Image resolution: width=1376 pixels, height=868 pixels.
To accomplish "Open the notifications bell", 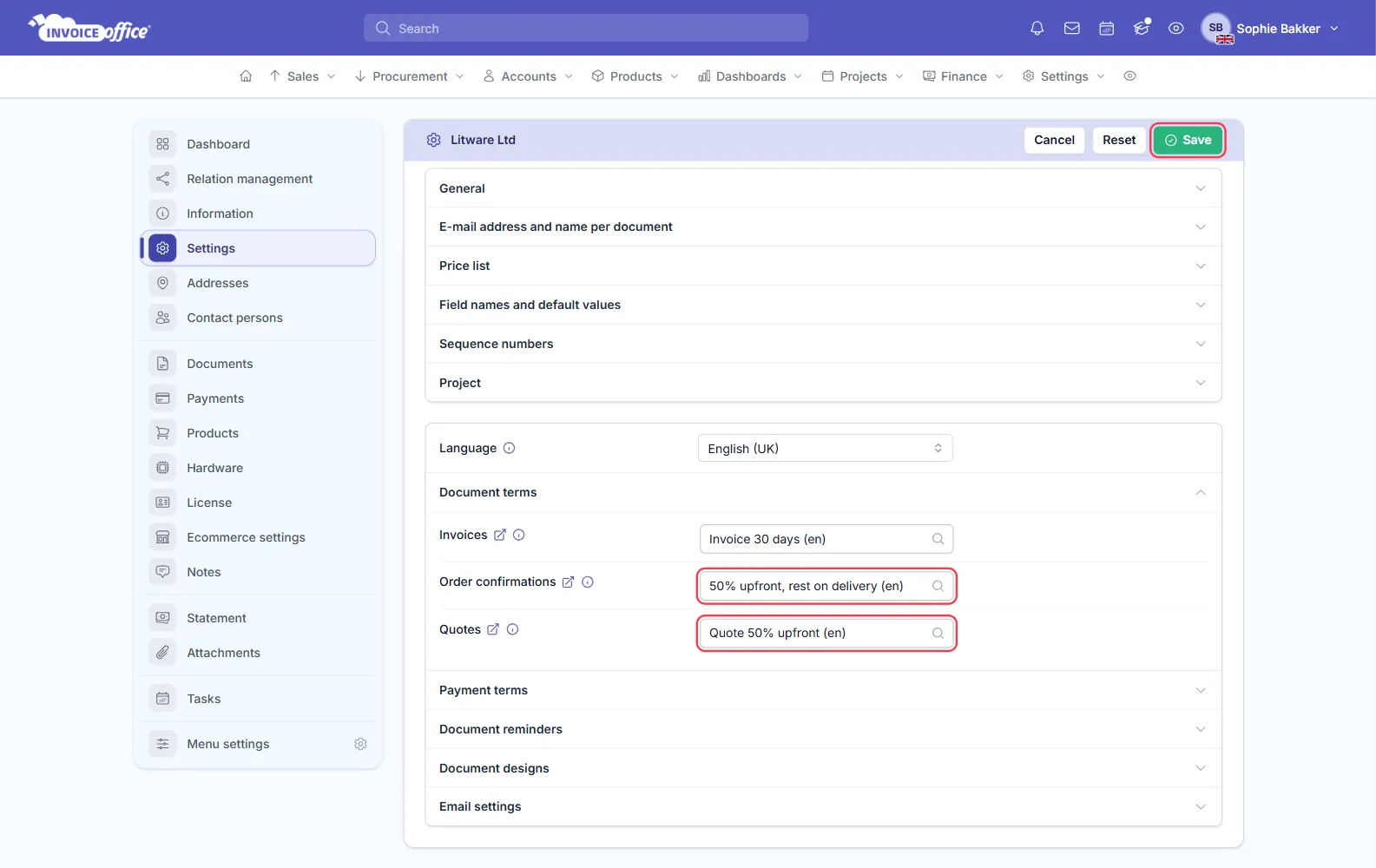I will click(1037, 29).
